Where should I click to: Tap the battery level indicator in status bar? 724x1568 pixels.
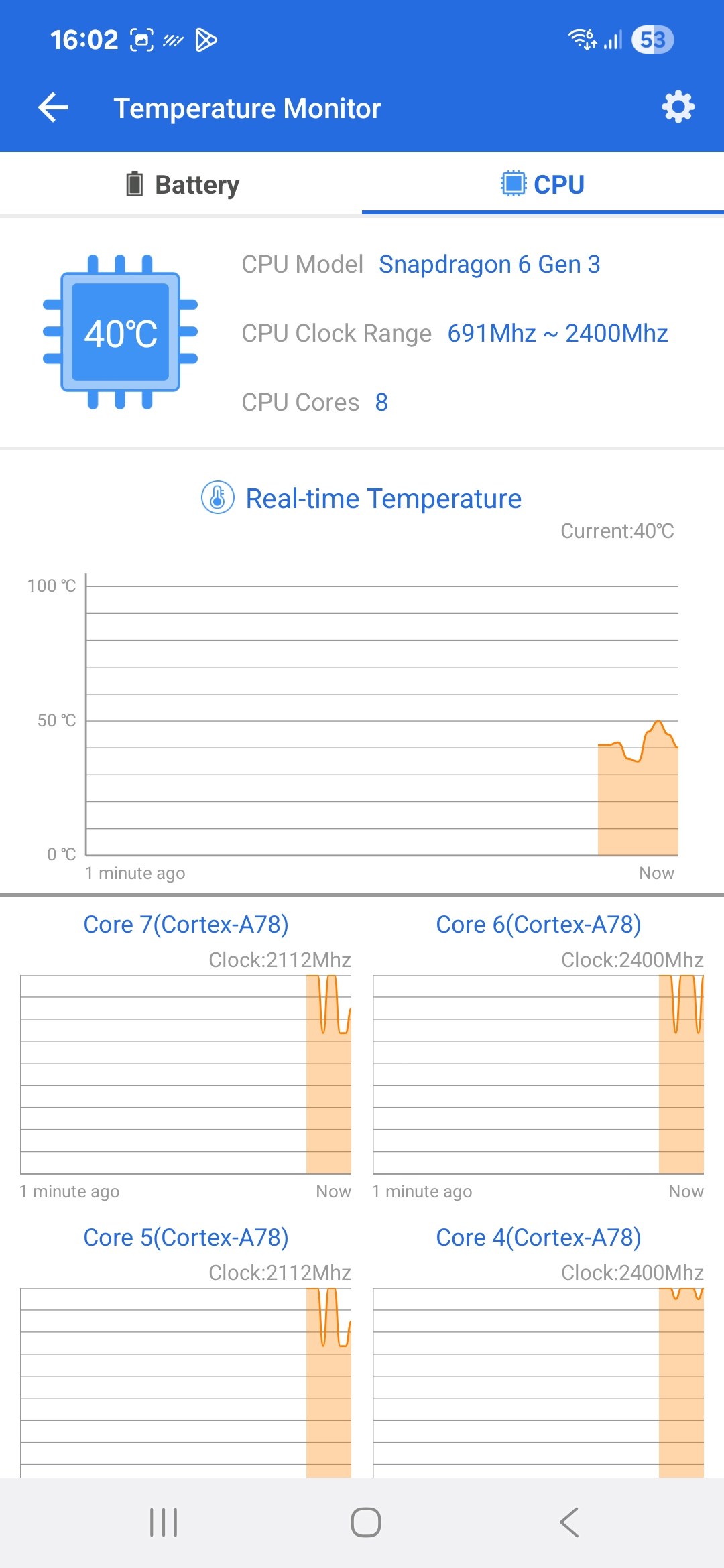[652, 40]
